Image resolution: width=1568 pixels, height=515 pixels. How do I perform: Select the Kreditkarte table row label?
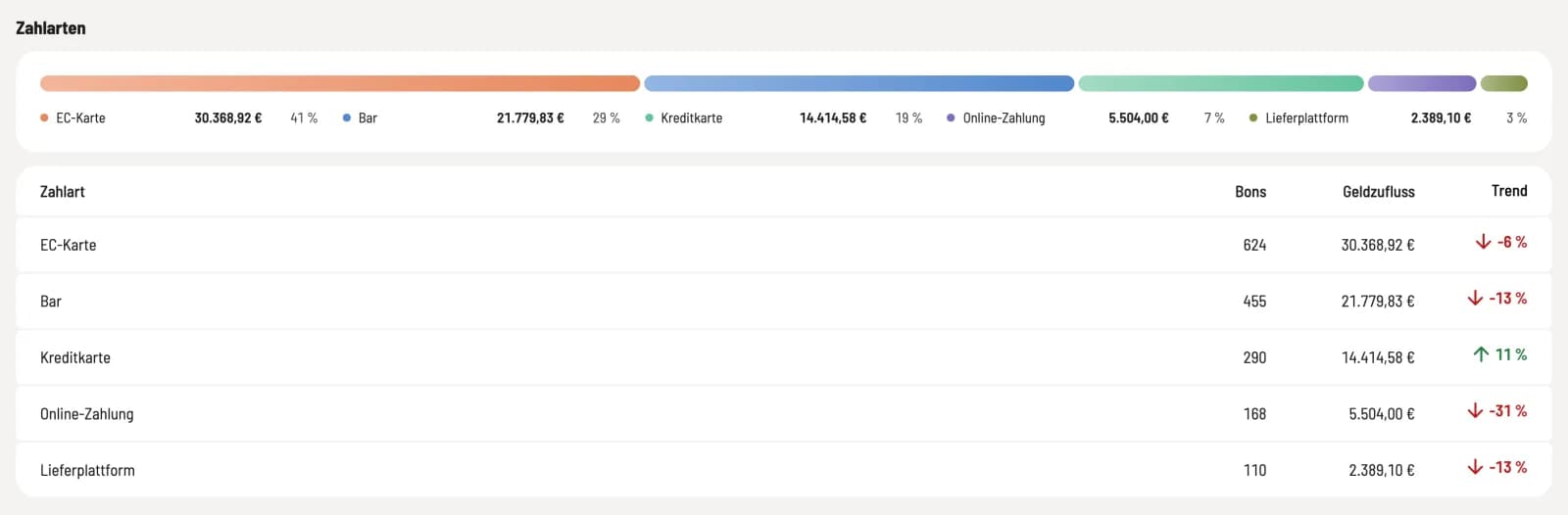(x=75, y=357)
